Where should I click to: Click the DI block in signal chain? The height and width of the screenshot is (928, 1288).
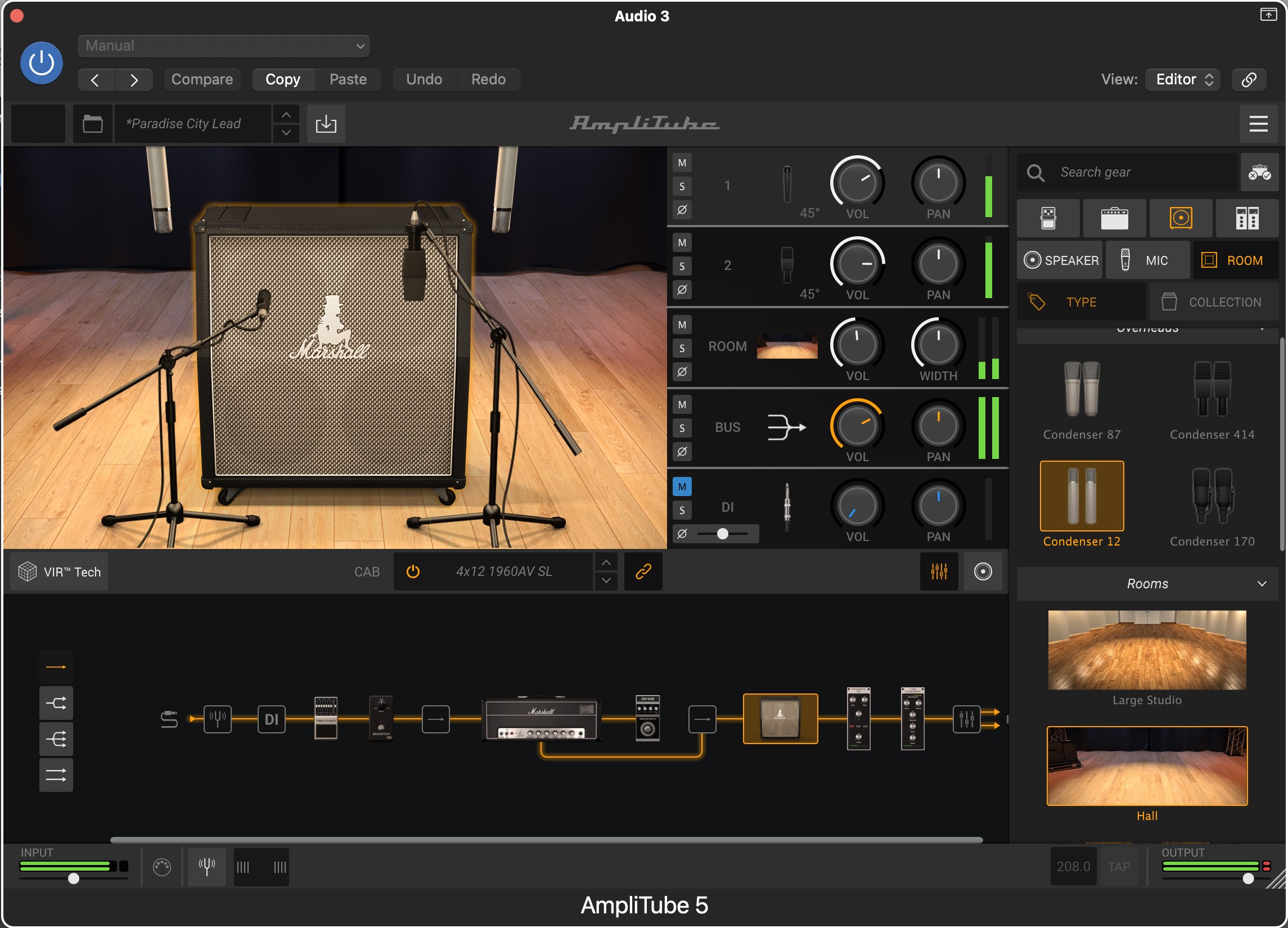[x=272, y=719]
